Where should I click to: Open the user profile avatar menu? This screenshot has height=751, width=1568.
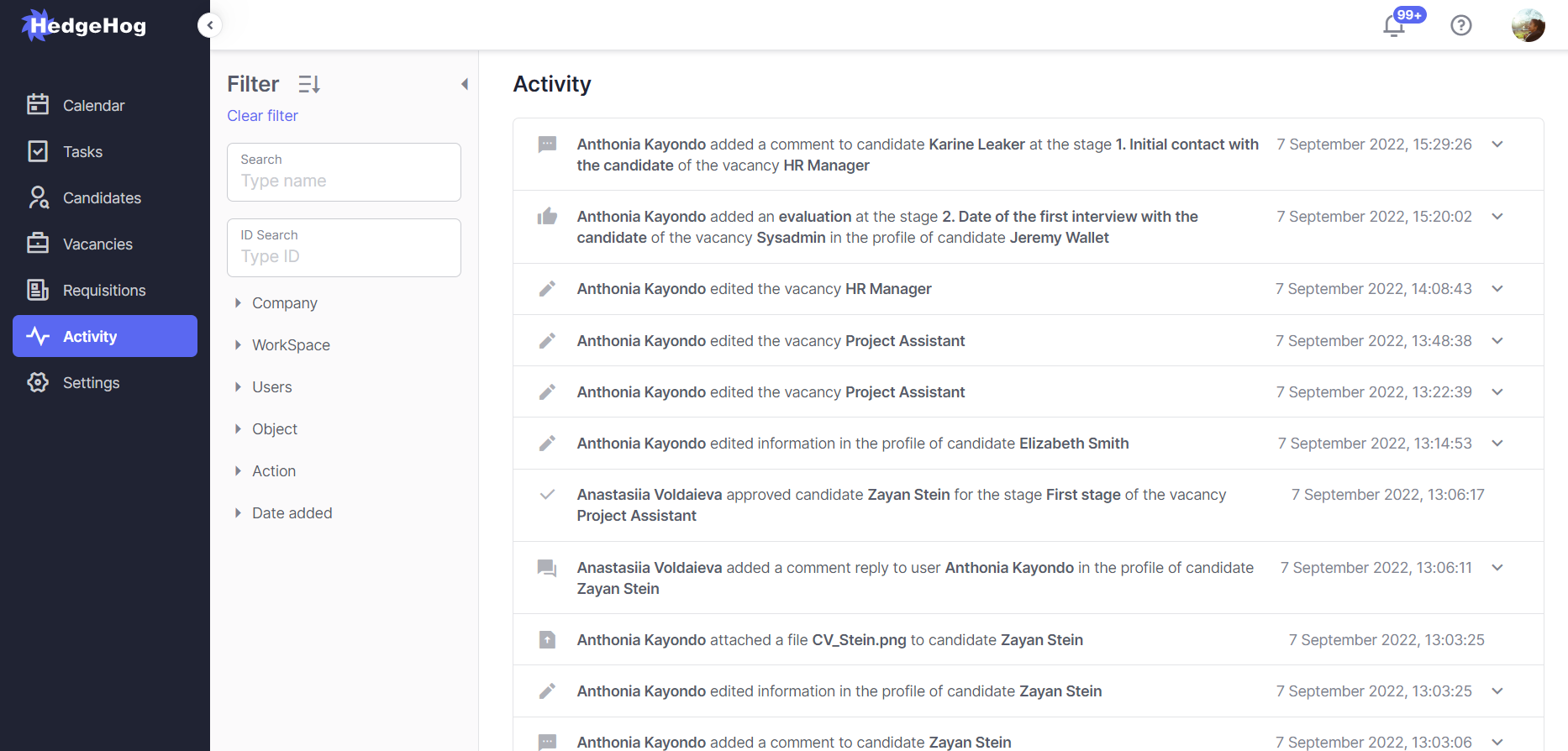tap(1529, 25)
